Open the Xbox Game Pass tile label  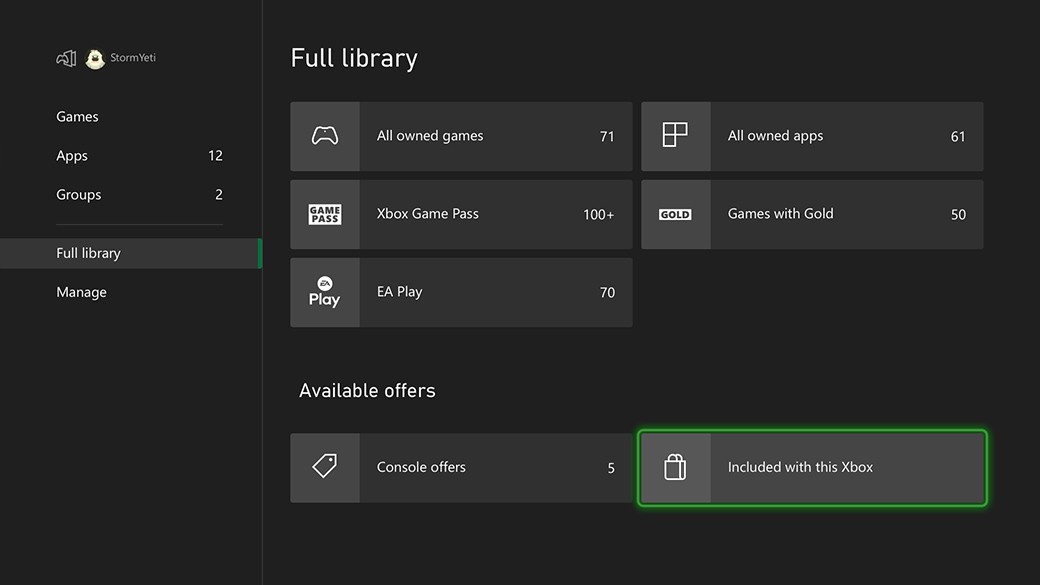427,214
